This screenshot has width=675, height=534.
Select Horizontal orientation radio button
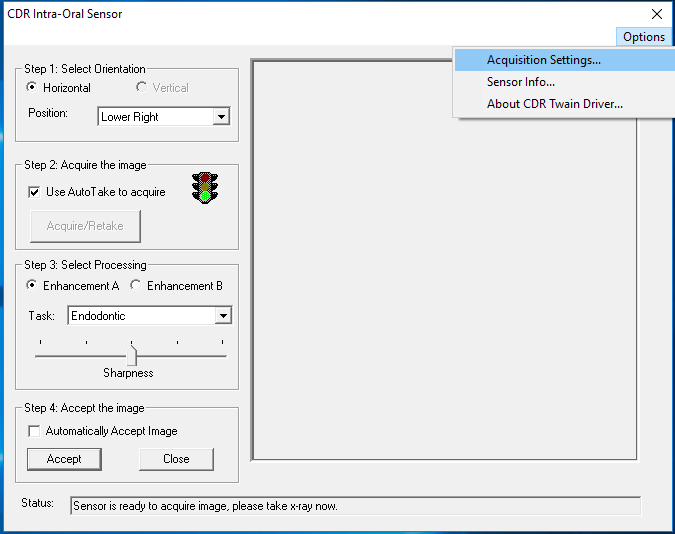pyautogui.click(x=32, y=88)
